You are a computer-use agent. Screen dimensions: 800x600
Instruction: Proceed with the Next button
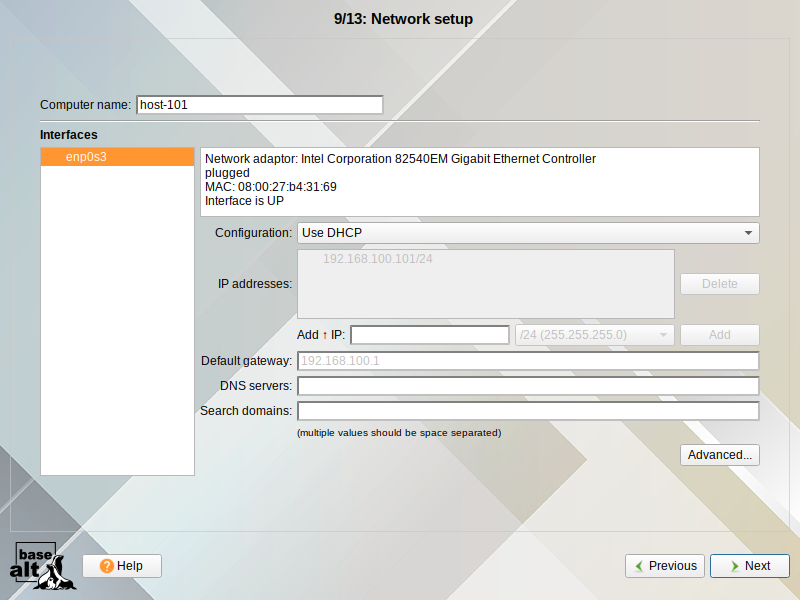(749, 566)
